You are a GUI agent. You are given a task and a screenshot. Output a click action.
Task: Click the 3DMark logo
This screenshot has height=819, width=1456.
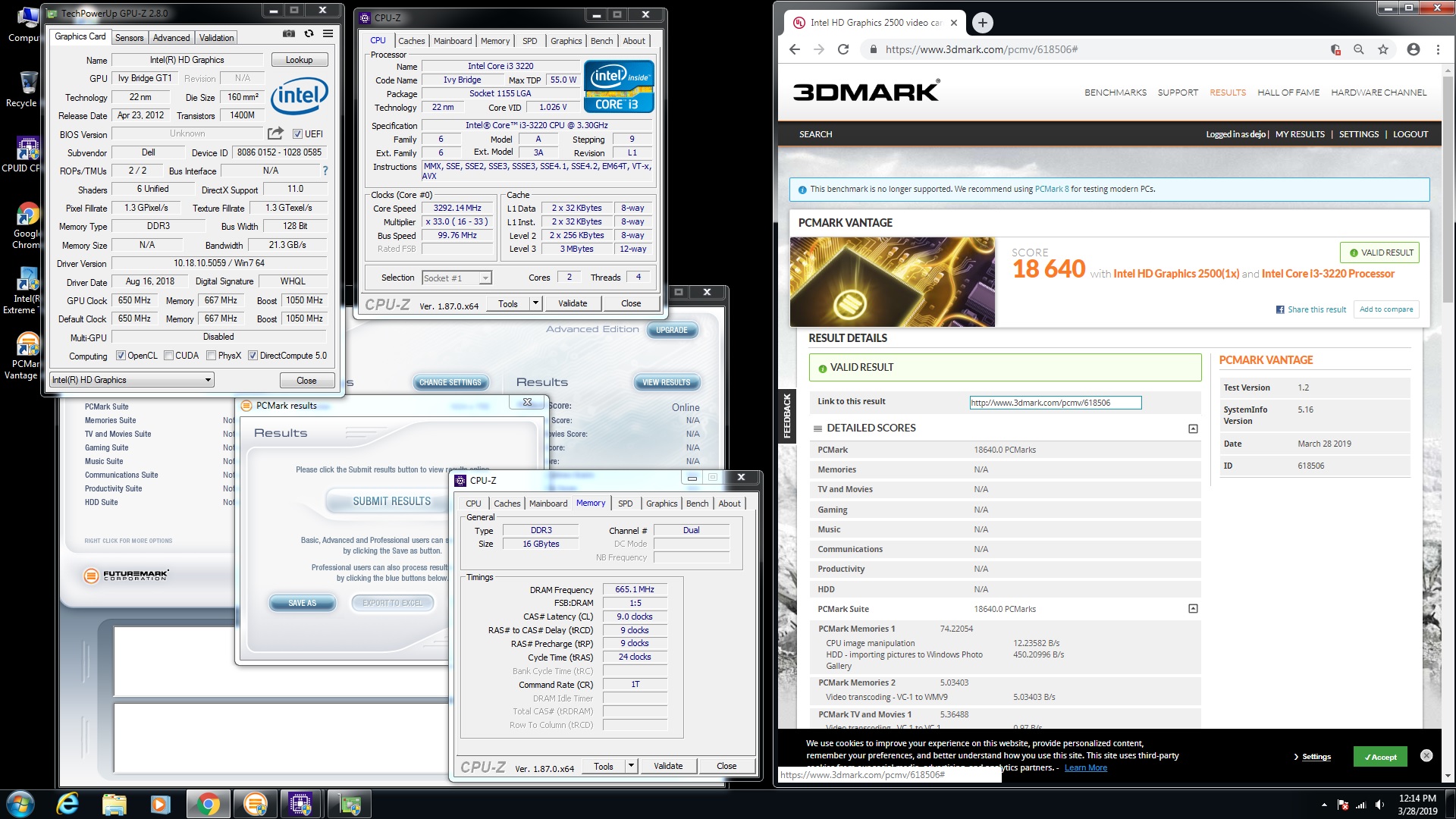pyautogui.click(x=867, y=90)
